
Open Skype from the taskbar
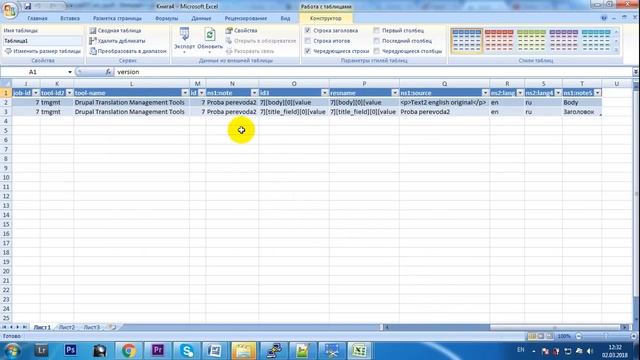tap(187, 350)
